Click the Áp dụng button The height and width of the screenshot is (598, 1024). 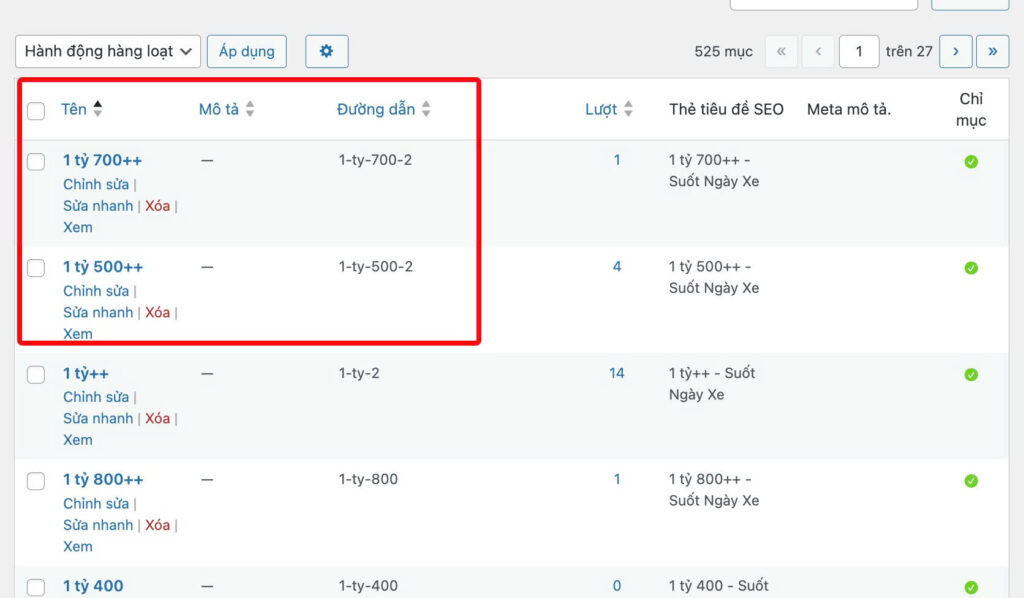[247, 51]
